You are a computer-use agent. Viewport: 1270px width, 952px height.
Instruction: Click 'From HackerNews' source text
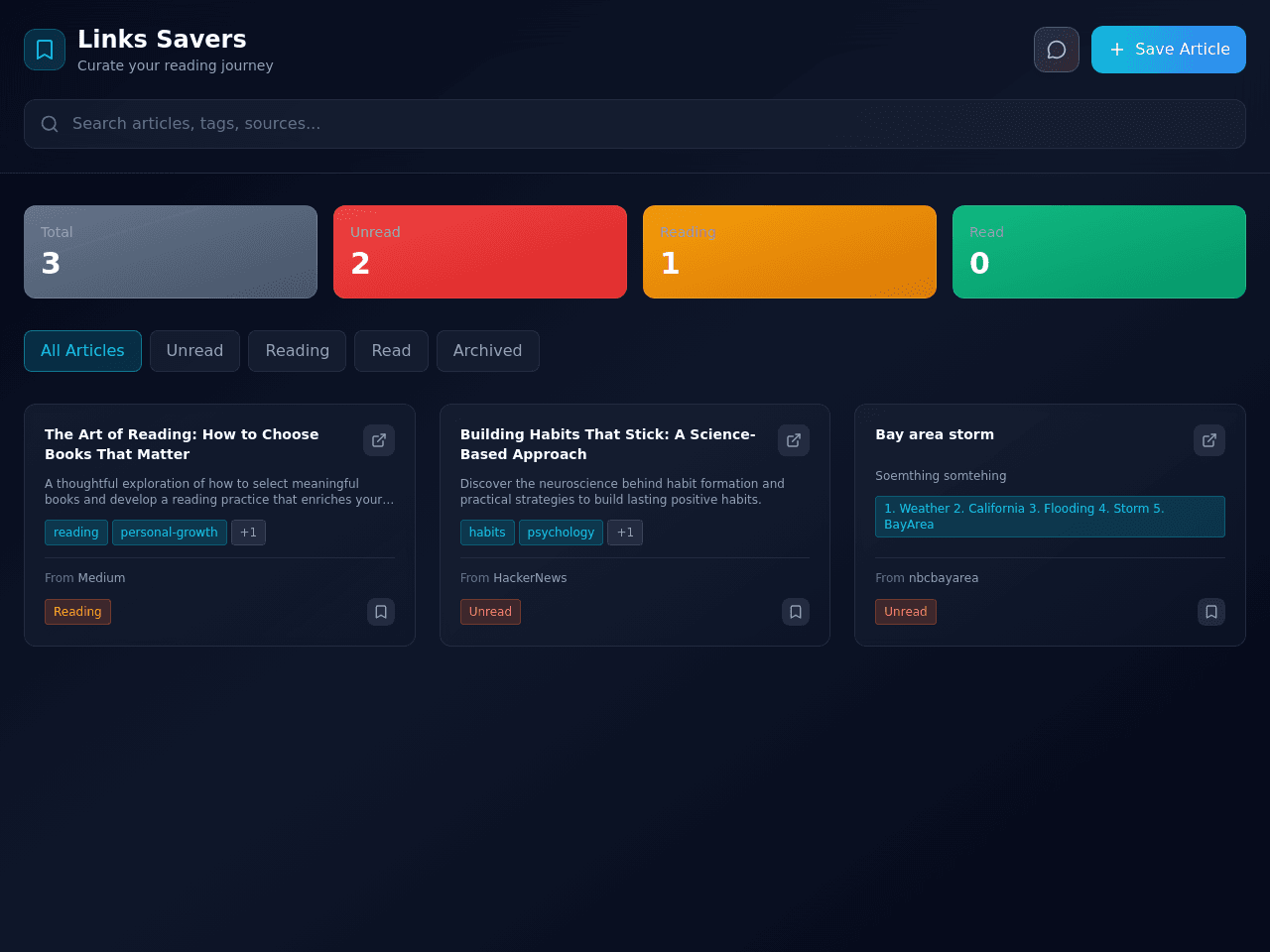click(514, 578)
